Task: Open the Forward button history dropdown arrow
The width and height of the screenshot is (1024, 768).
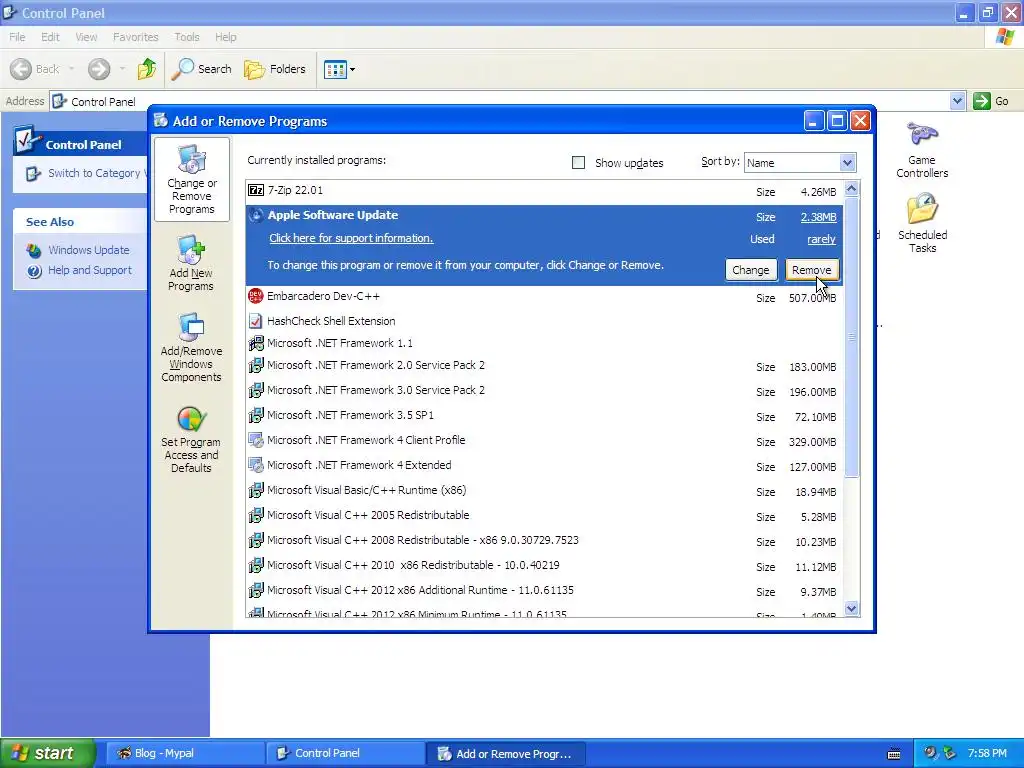Action: [122, 69]
